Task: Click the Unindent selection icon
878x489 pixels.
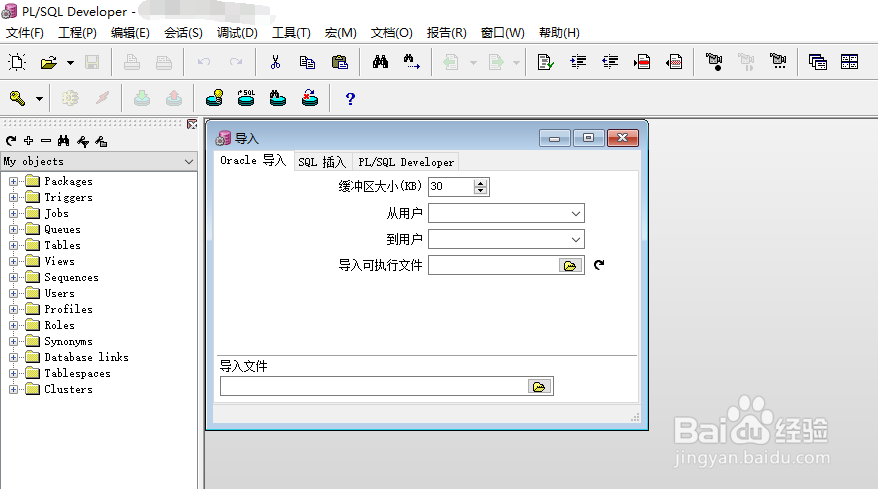Action: tap(610, 62)
